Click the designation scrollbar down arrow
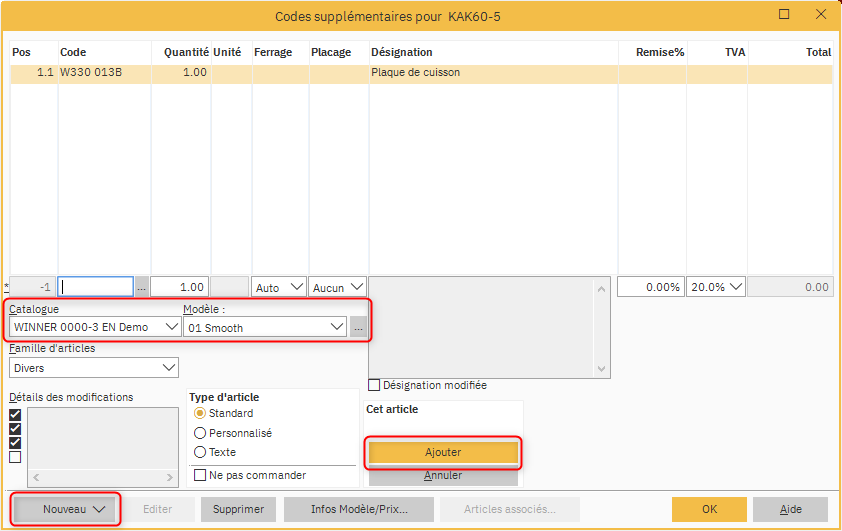Screen dimensions: 842x531 coord(602,368)
